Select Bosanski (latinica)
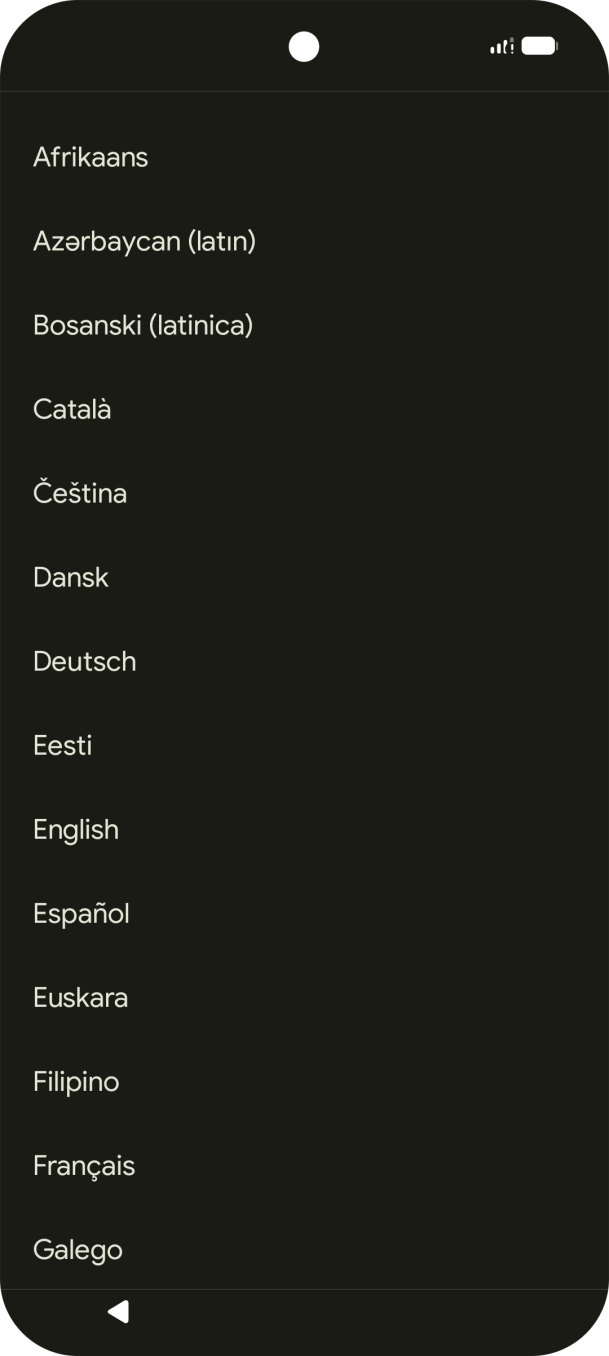This screenshot has width=609, height=1356. [x=143, y=325]
